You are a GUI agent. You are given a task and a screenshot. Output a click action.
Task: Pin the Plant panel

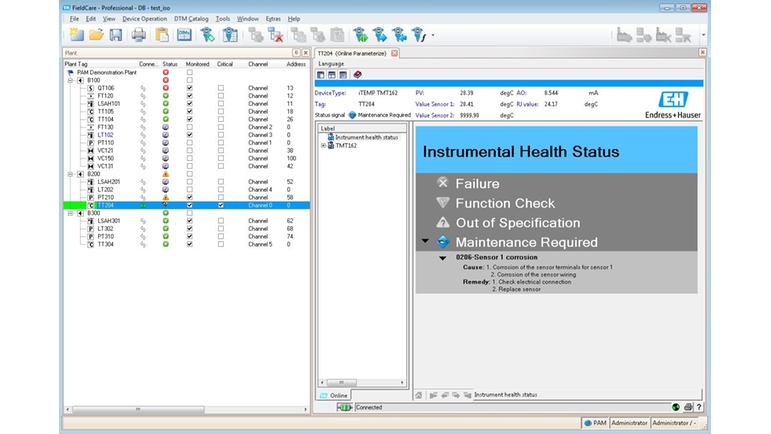[296, 53]
